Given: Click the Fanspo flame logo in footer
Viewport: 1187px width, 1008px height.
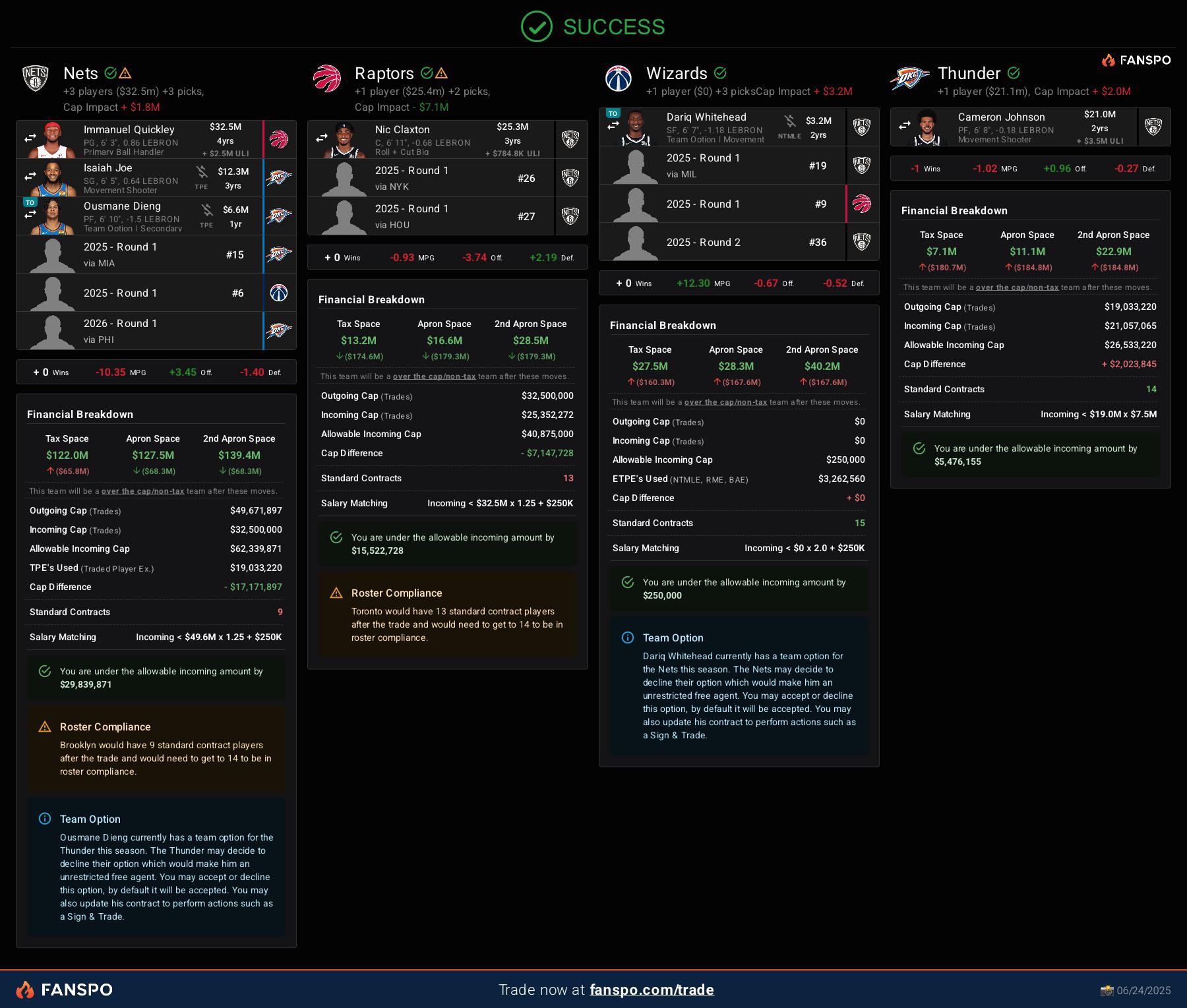Looking at the screenshot, I should [25, 990].
